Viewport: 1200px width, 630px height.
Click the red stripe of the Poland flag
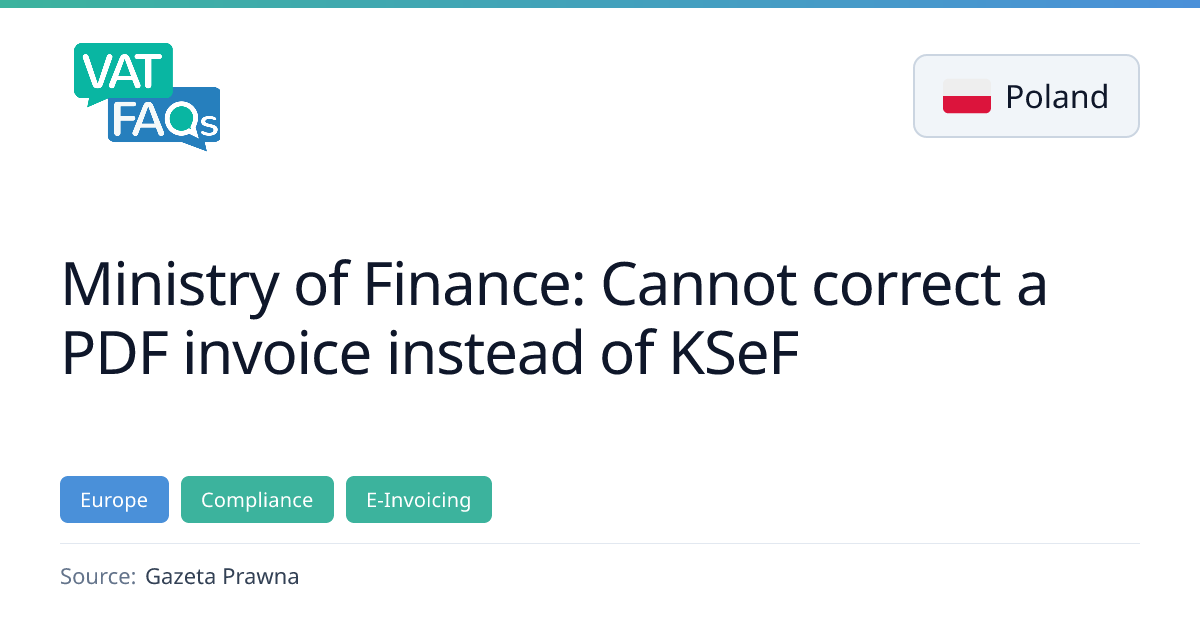click(x=966, y=105)
